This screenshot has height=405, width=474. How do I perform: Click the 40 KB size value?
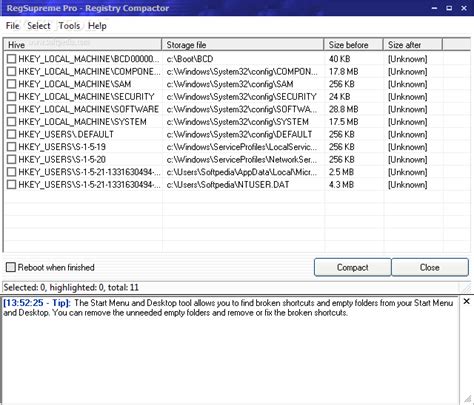click(x=340, y=59)
